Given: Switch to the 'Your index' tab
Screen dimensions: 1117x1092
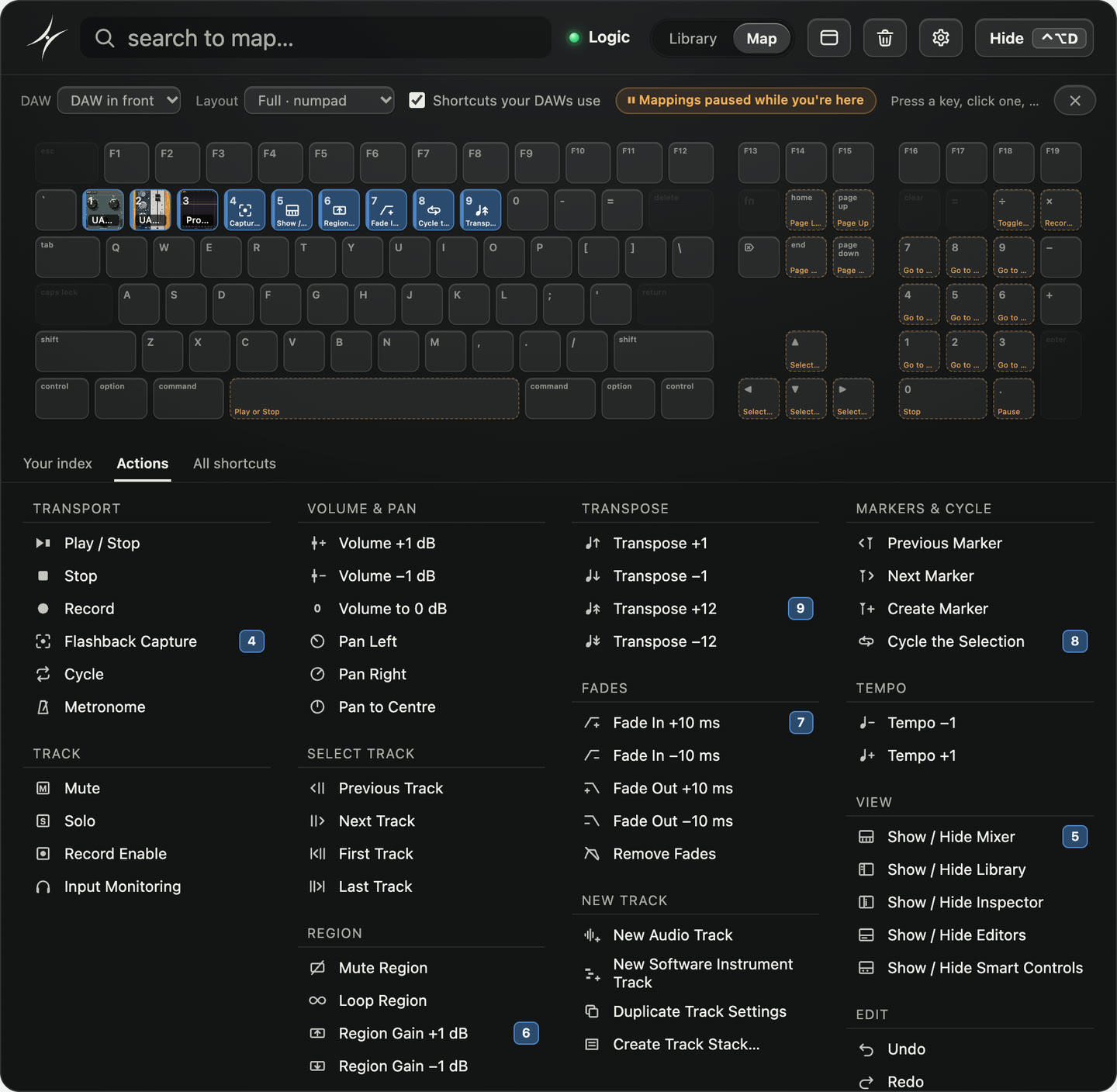Looking at the screenshot, I should pyautogui.click(x=57, y=463).
